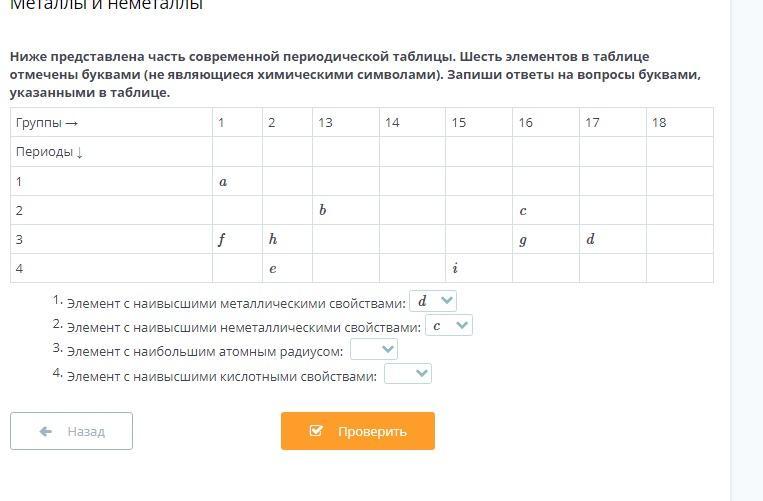Click the Назад button
This screenshot has height=501, width=763.
(72, 431)
